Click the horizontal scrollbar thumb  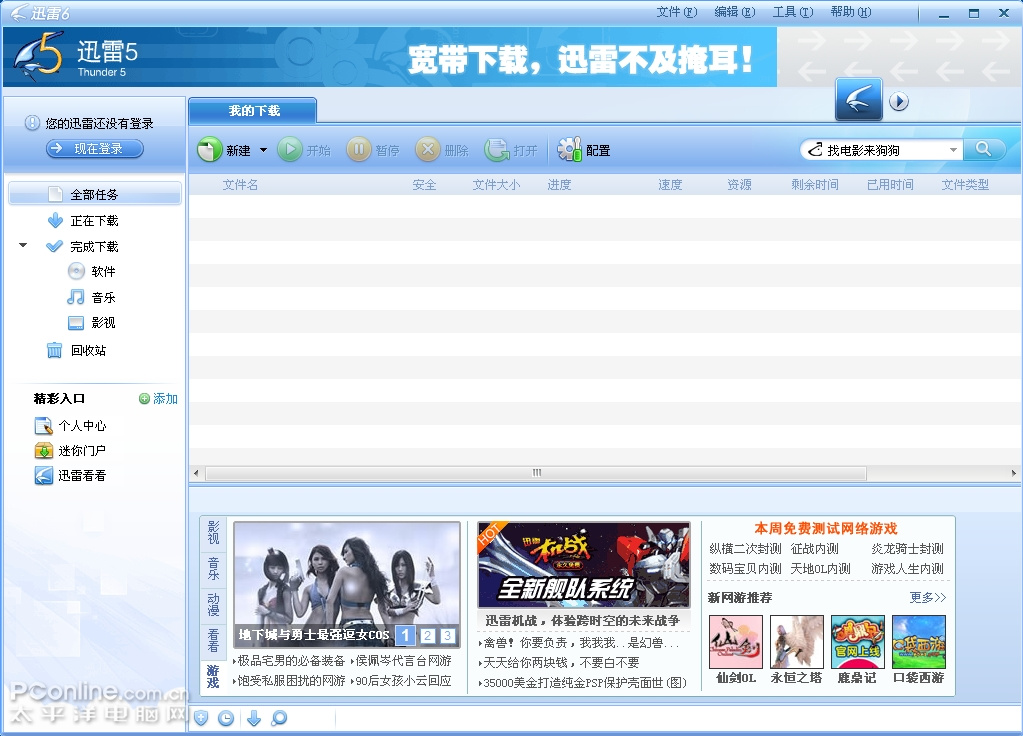[536, 473]
